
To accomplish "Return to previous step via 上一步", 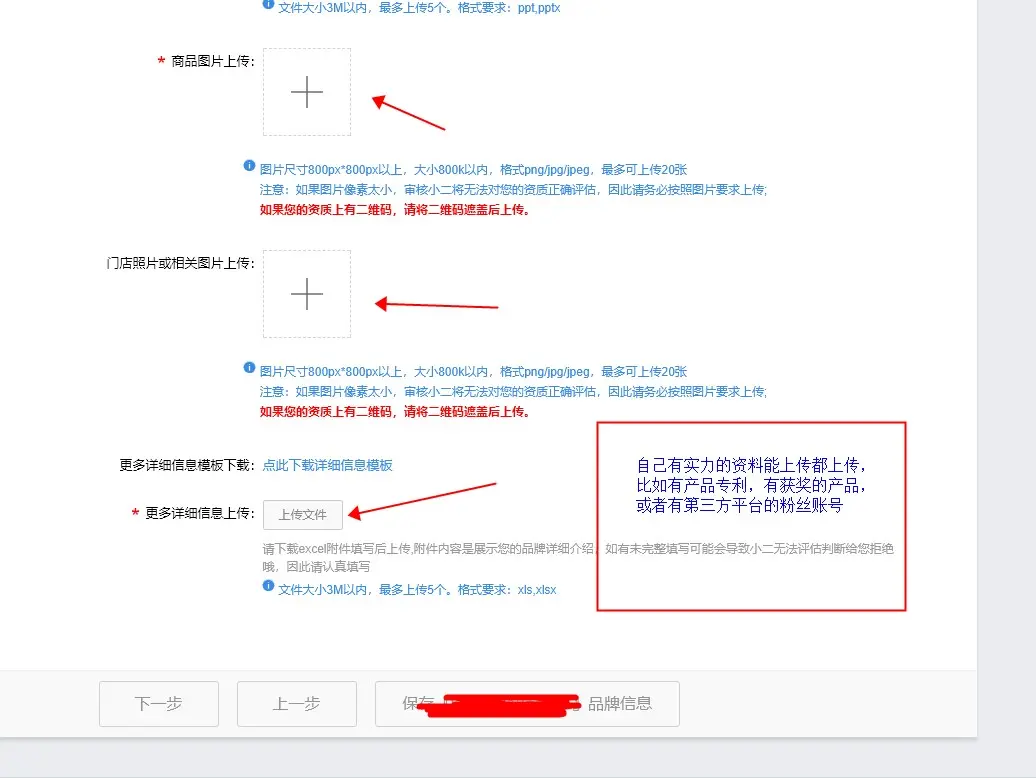I will (x=297, y=704).
